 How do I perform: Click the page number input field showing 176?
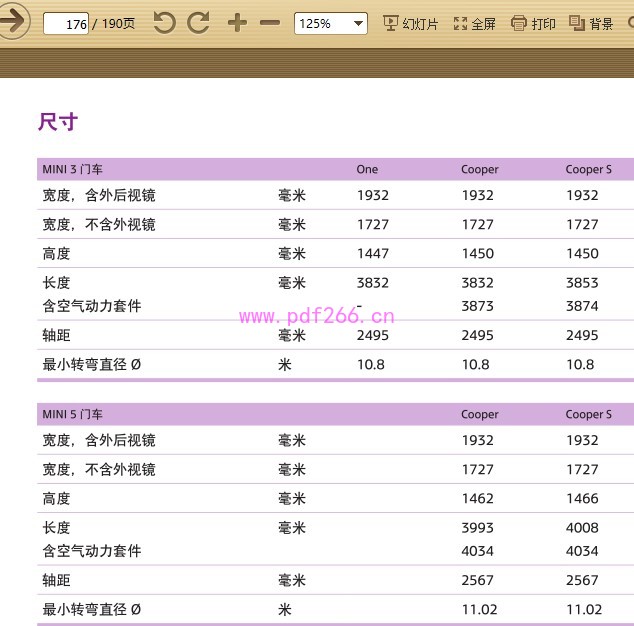[66, 24]
